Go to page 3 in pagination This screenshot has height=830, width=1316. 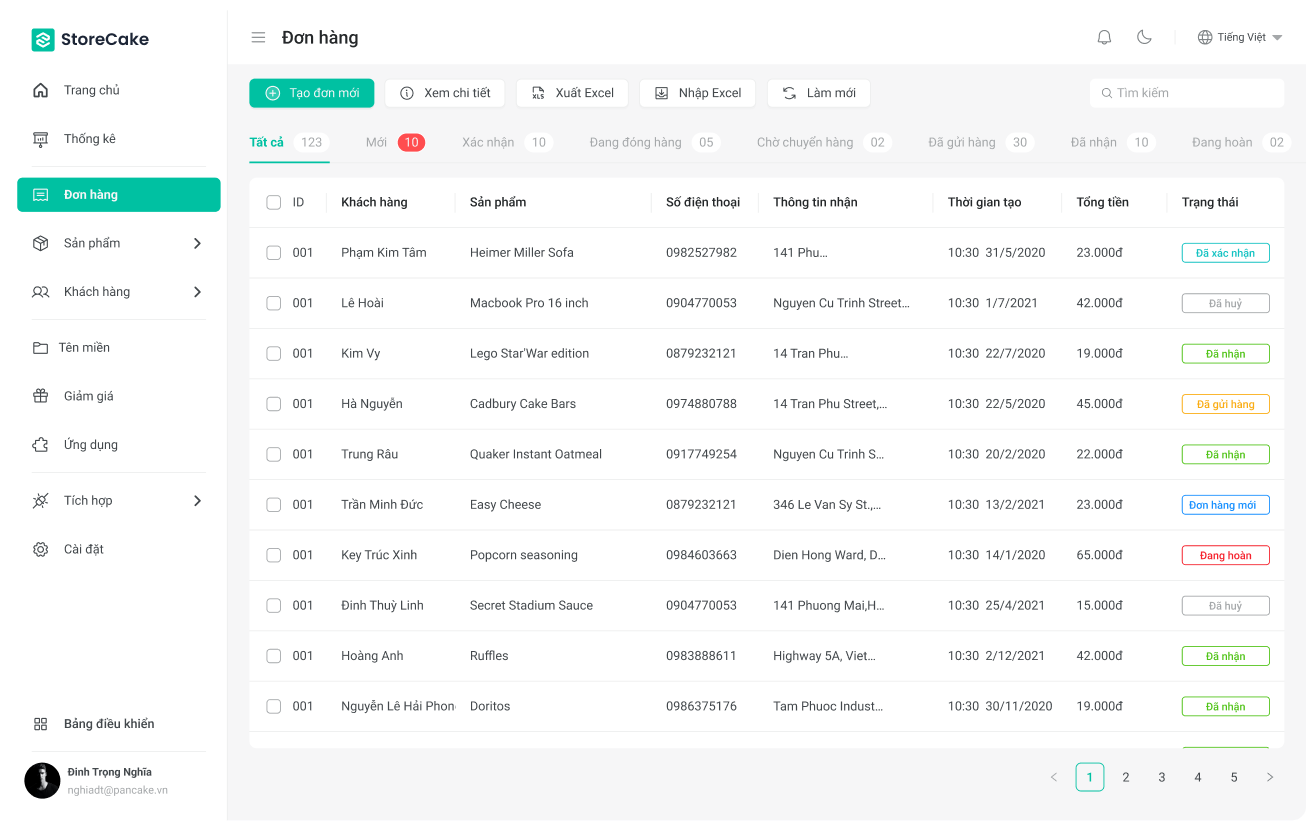pos(1162,777)
